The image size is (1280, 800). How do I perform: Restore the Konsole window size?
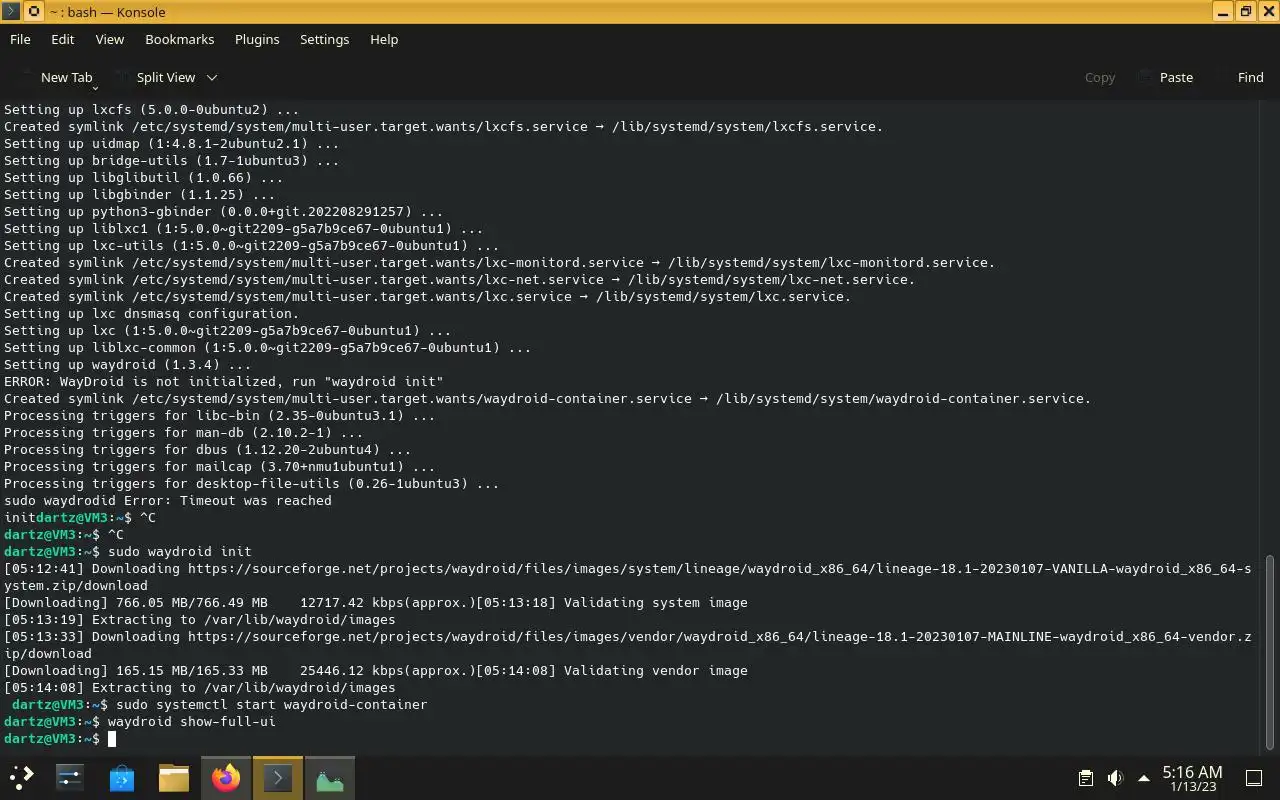coord(1246,12)
